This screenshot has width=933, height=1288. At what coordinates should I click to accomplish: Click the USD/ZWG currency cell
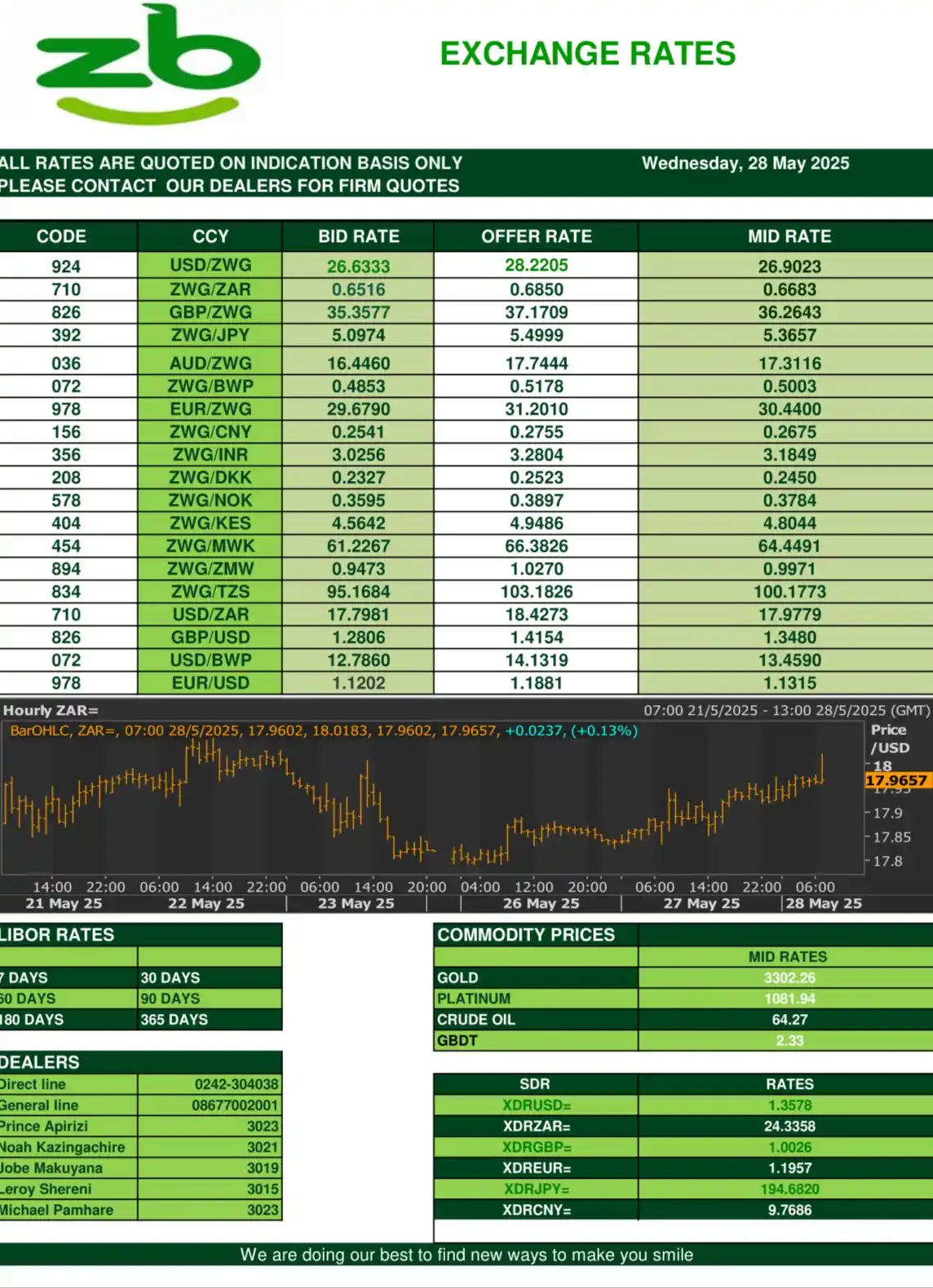click(210, 265)
